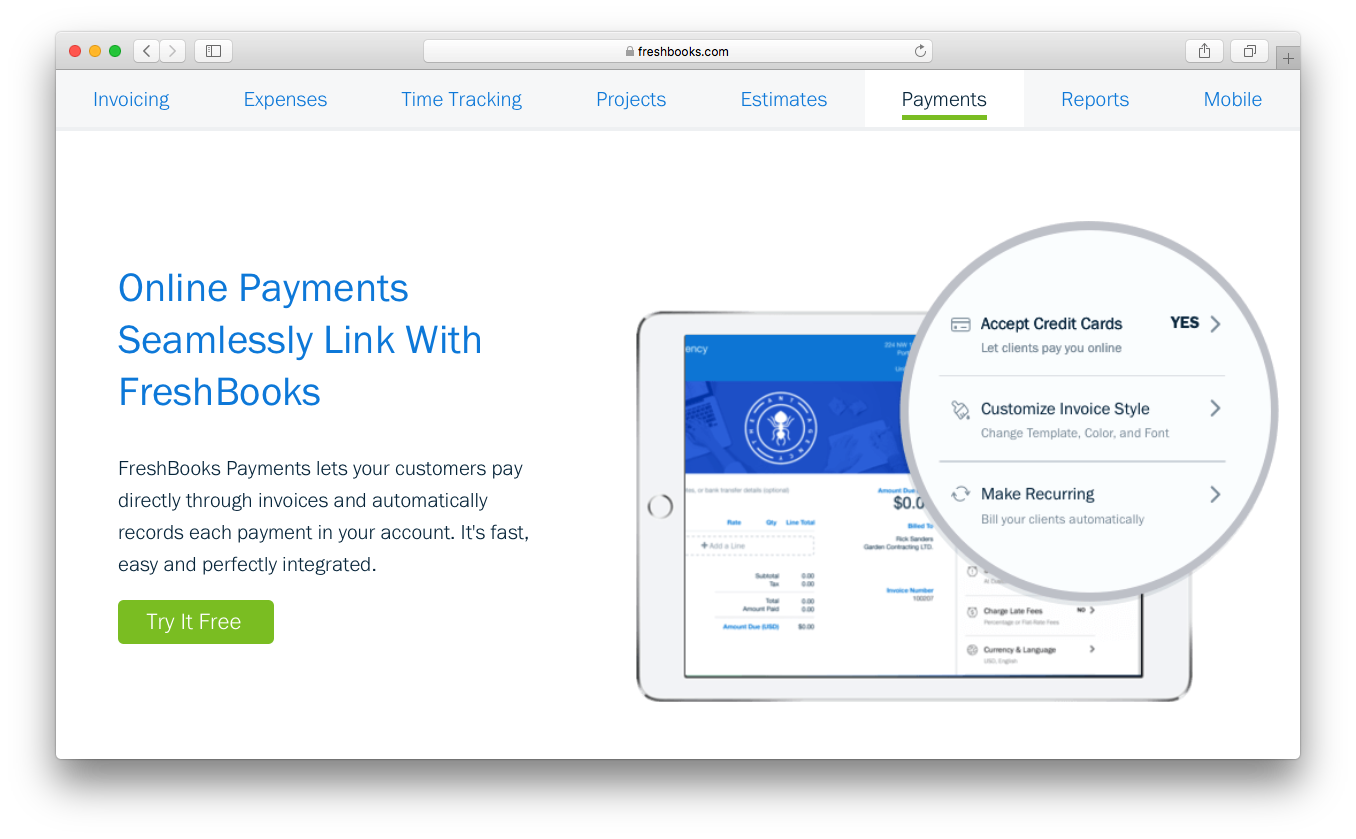Click the Add a Line invoice row

749,545
